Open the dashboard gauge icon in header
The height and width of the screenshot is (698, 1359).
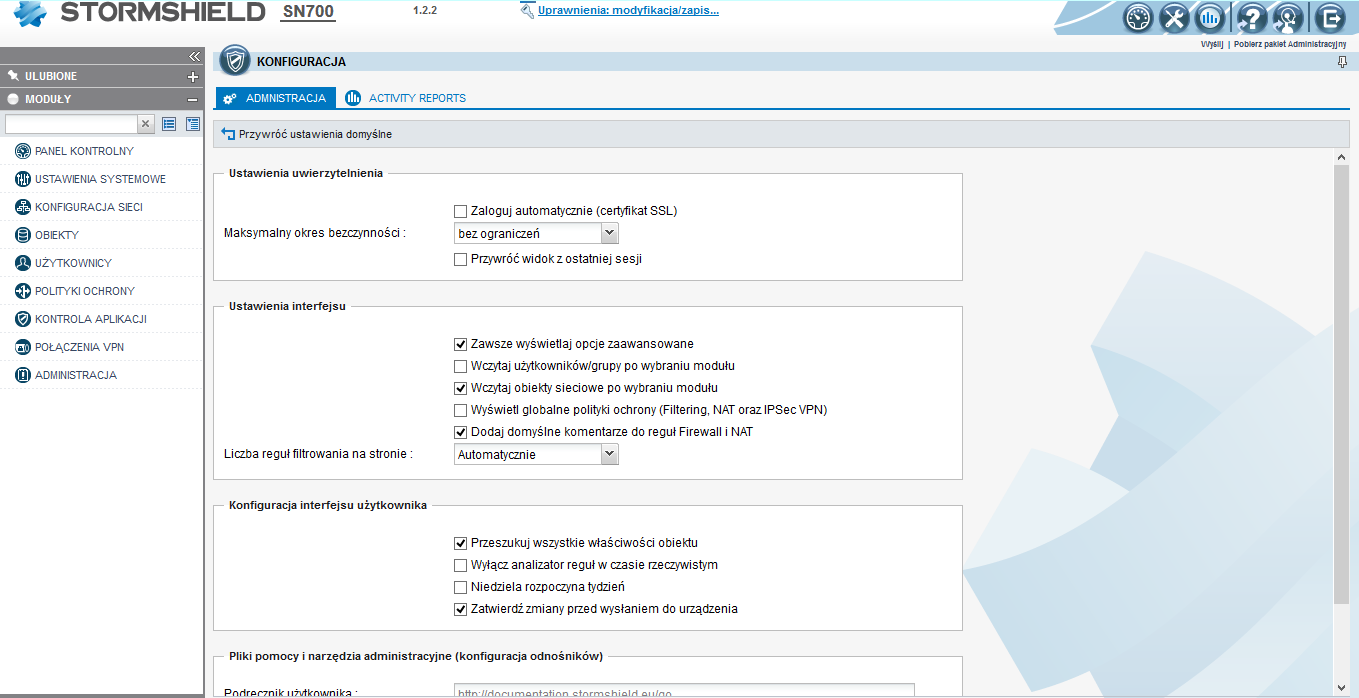click(1137, 18)
